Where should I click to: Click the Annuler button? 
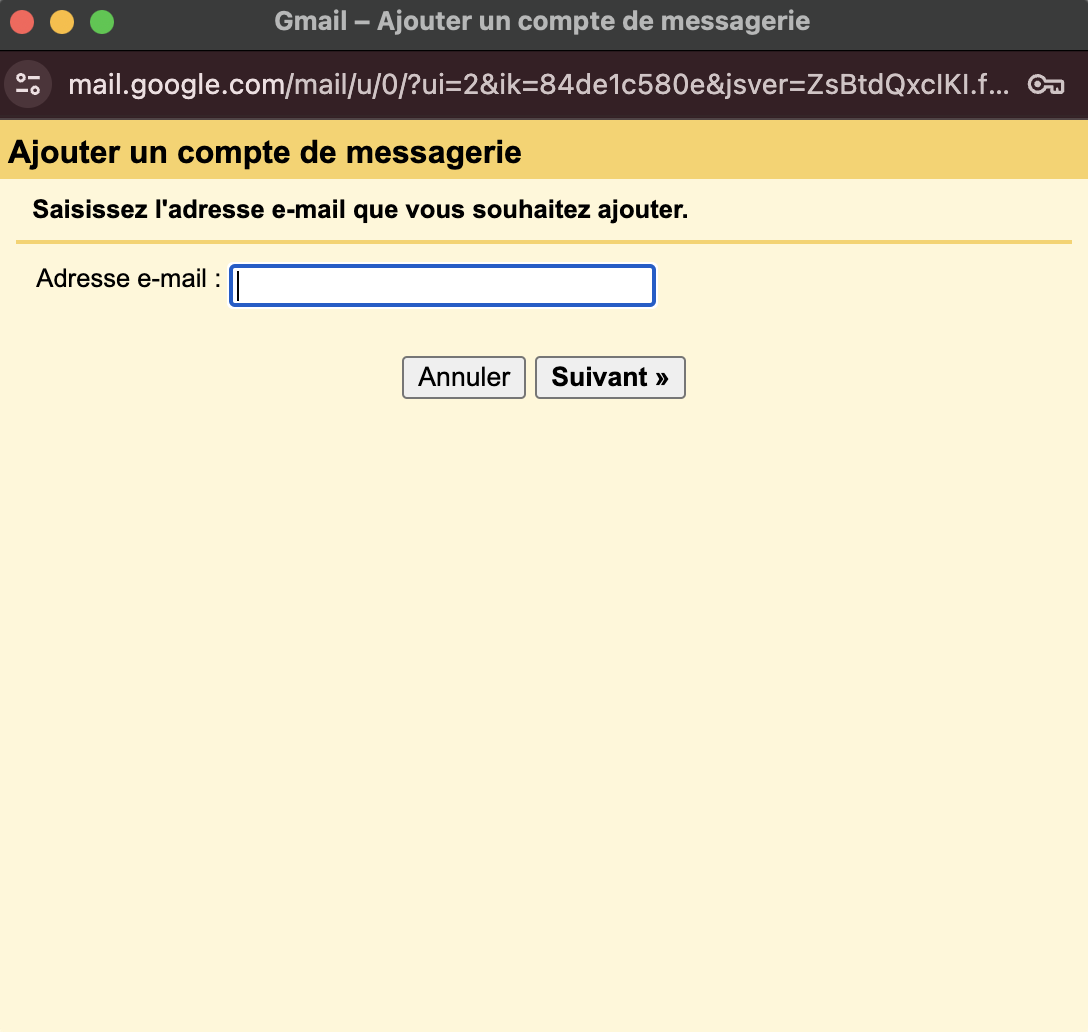point(464,378)
